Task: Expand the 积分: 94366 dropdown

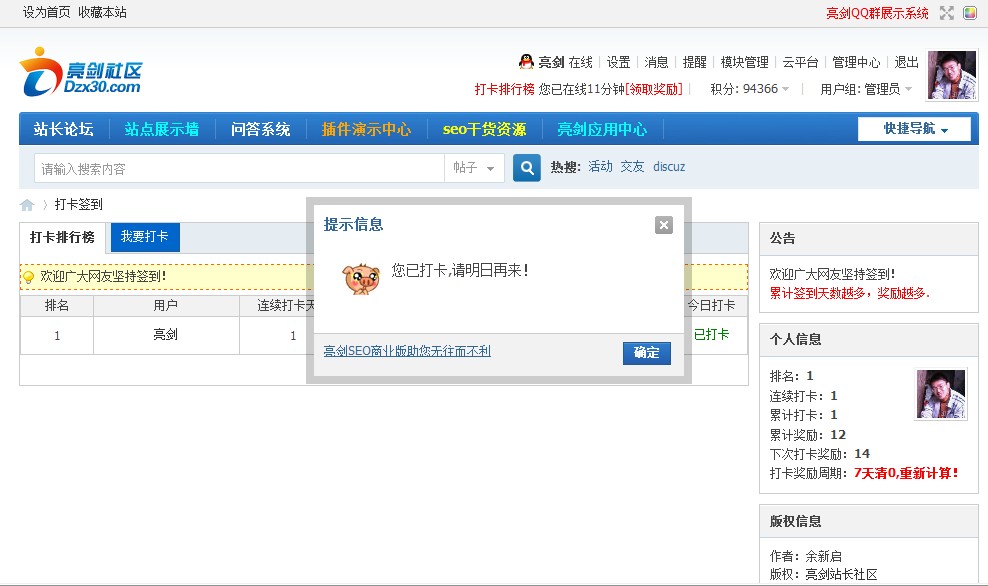Action: coord(750,89)
